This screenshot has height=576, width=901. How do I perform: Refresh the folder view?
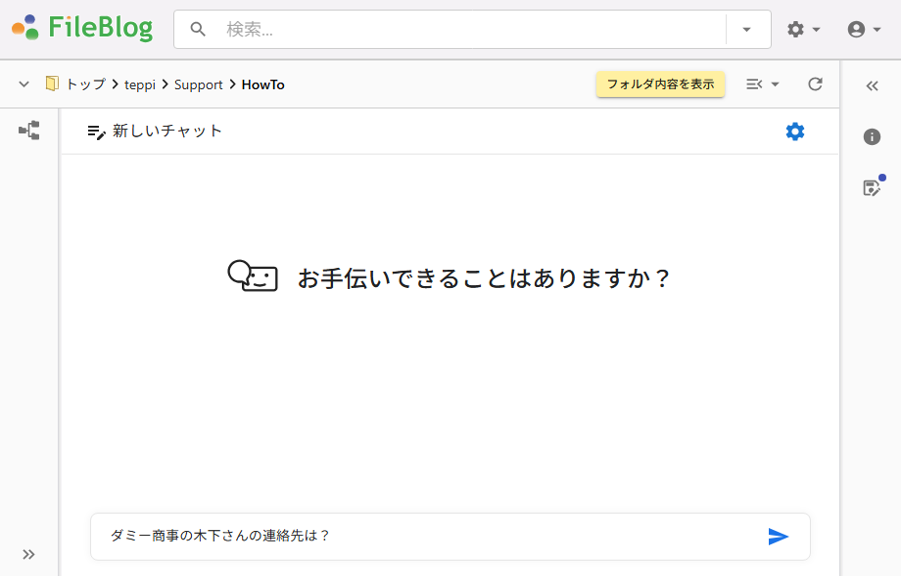[x=815, y=84]
